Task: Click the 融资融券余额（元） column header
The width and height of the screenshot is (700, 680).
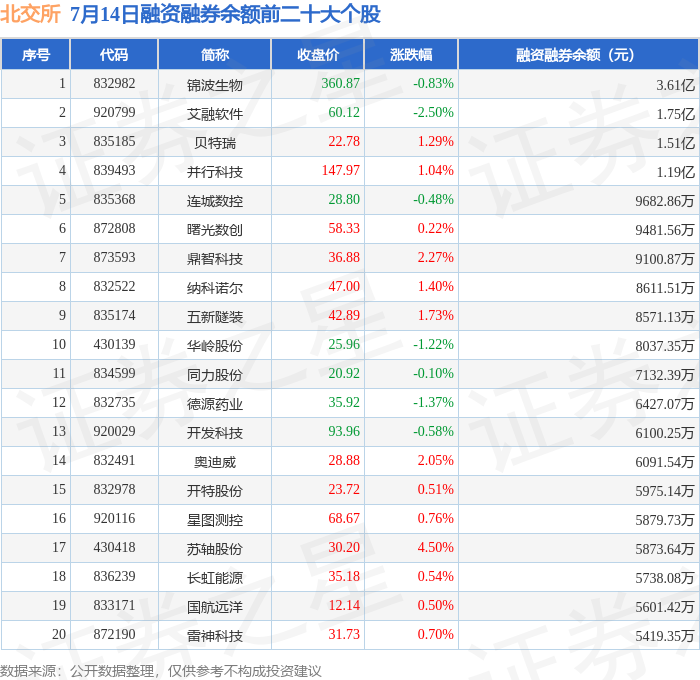Action: (578, 55)
